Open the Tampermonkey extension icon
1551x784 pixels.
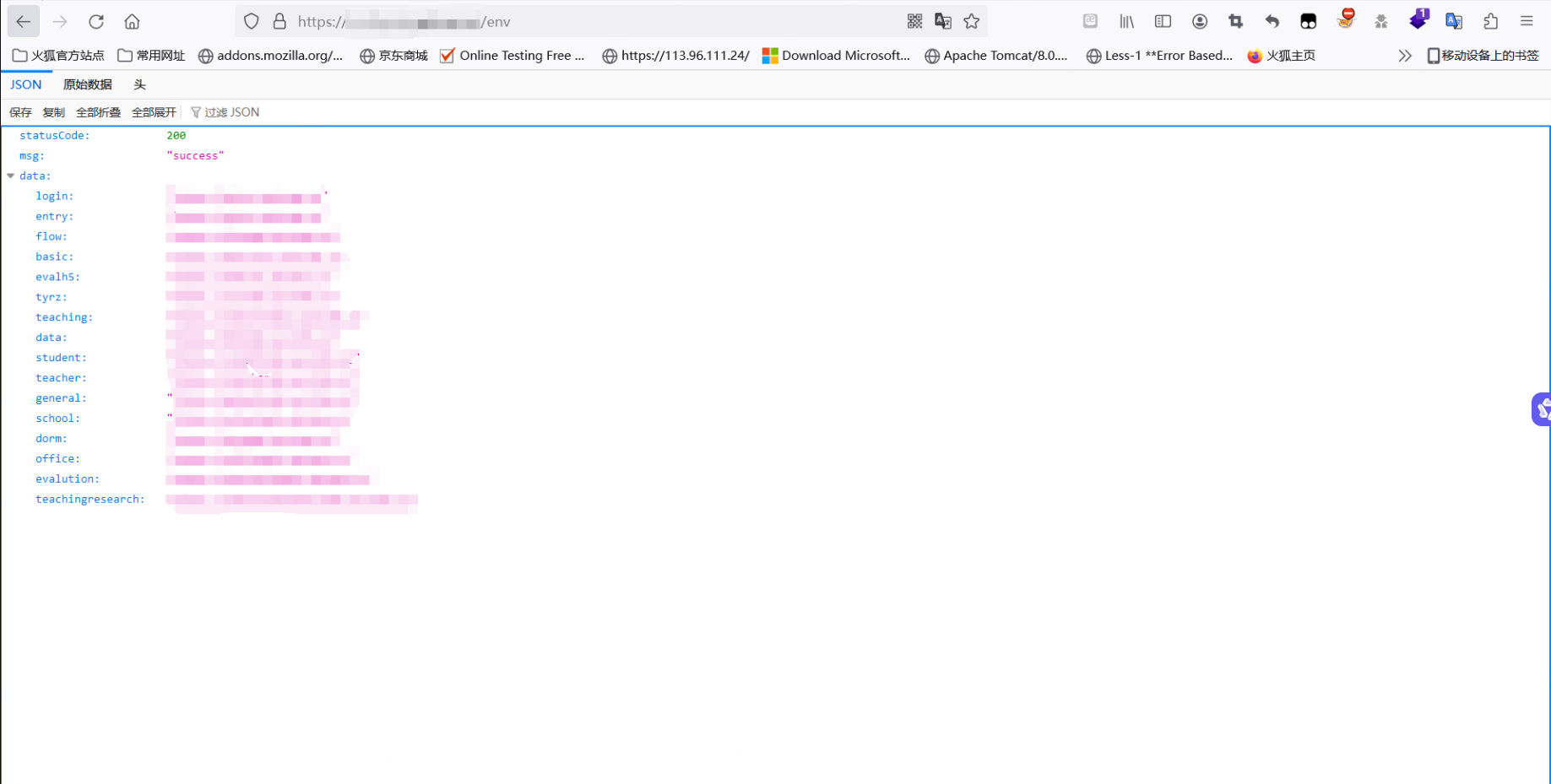tap(1308, 22)
